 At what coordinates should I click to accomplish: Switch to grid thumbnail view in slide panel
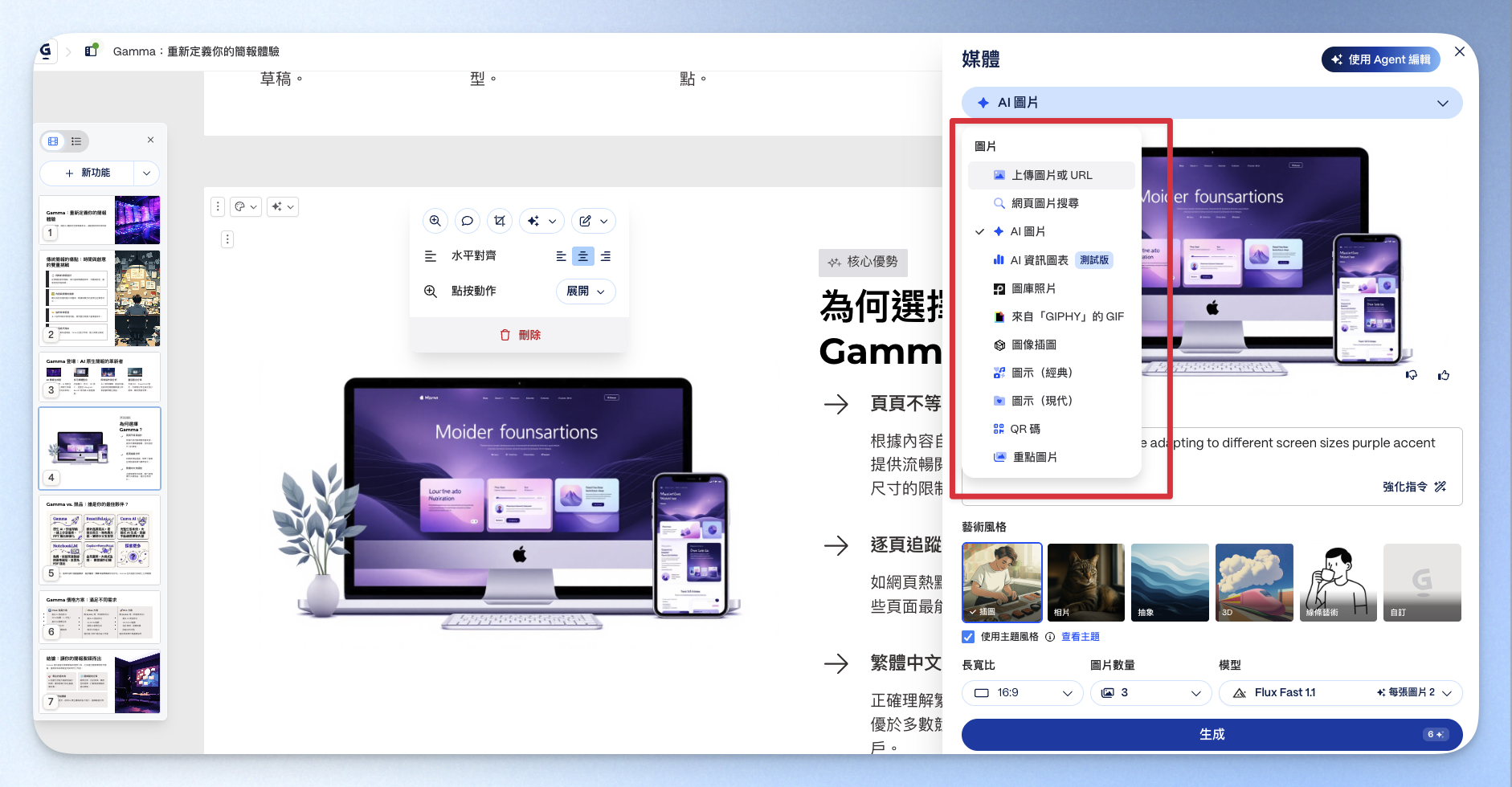click(x=53, y=141)
